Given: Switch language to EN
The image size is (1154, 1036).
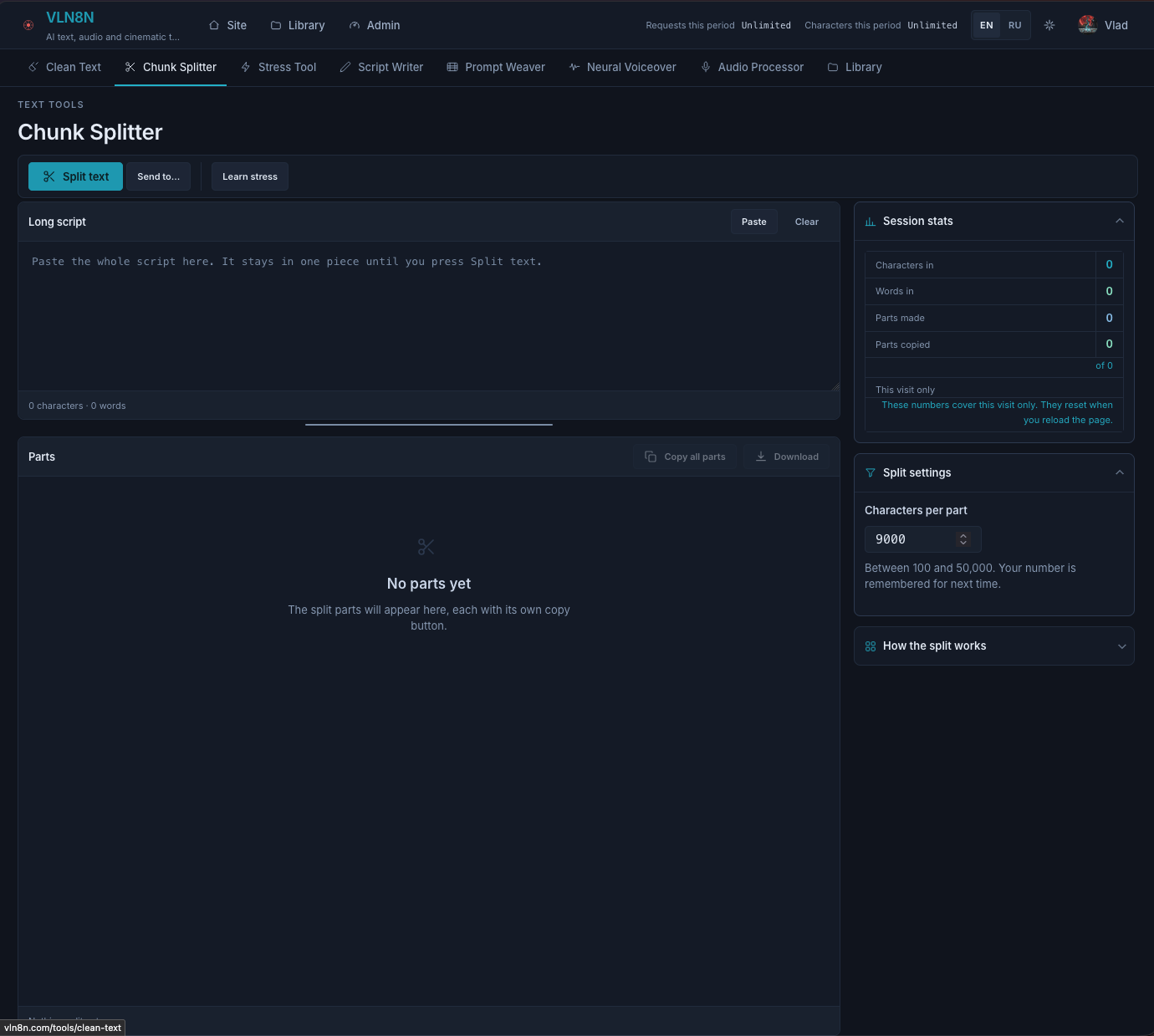Looking at the screenshot, I should [987, 25].
